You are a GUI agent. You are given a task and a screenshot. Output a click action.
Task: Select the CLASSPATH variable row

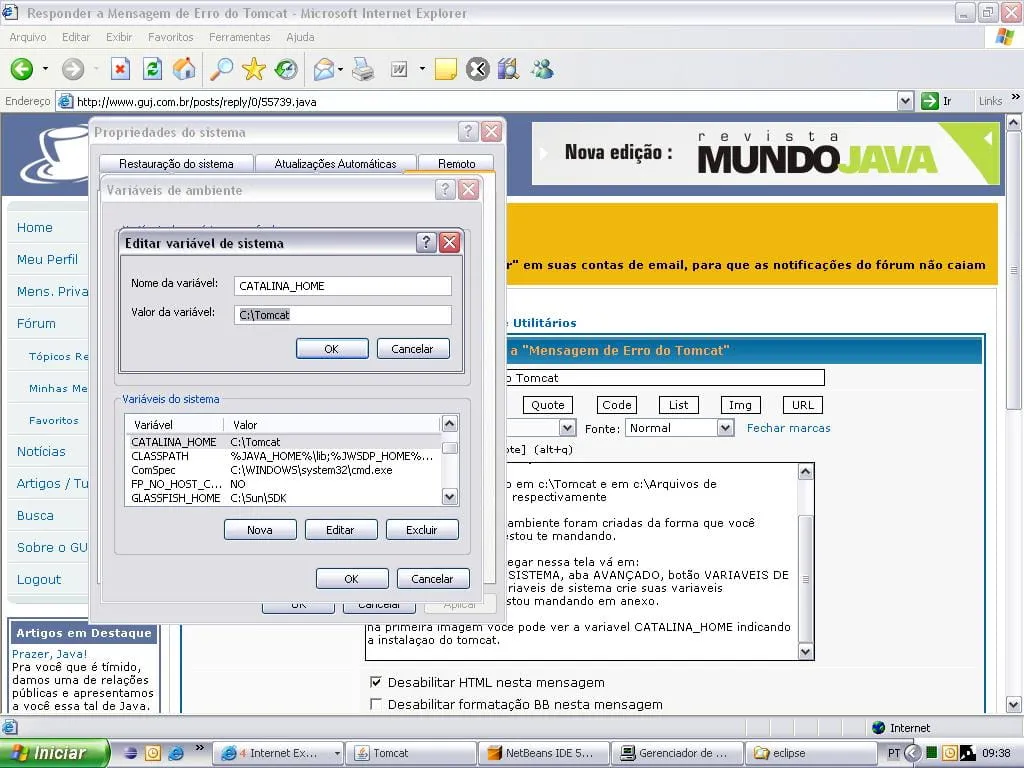pos(283,456)
